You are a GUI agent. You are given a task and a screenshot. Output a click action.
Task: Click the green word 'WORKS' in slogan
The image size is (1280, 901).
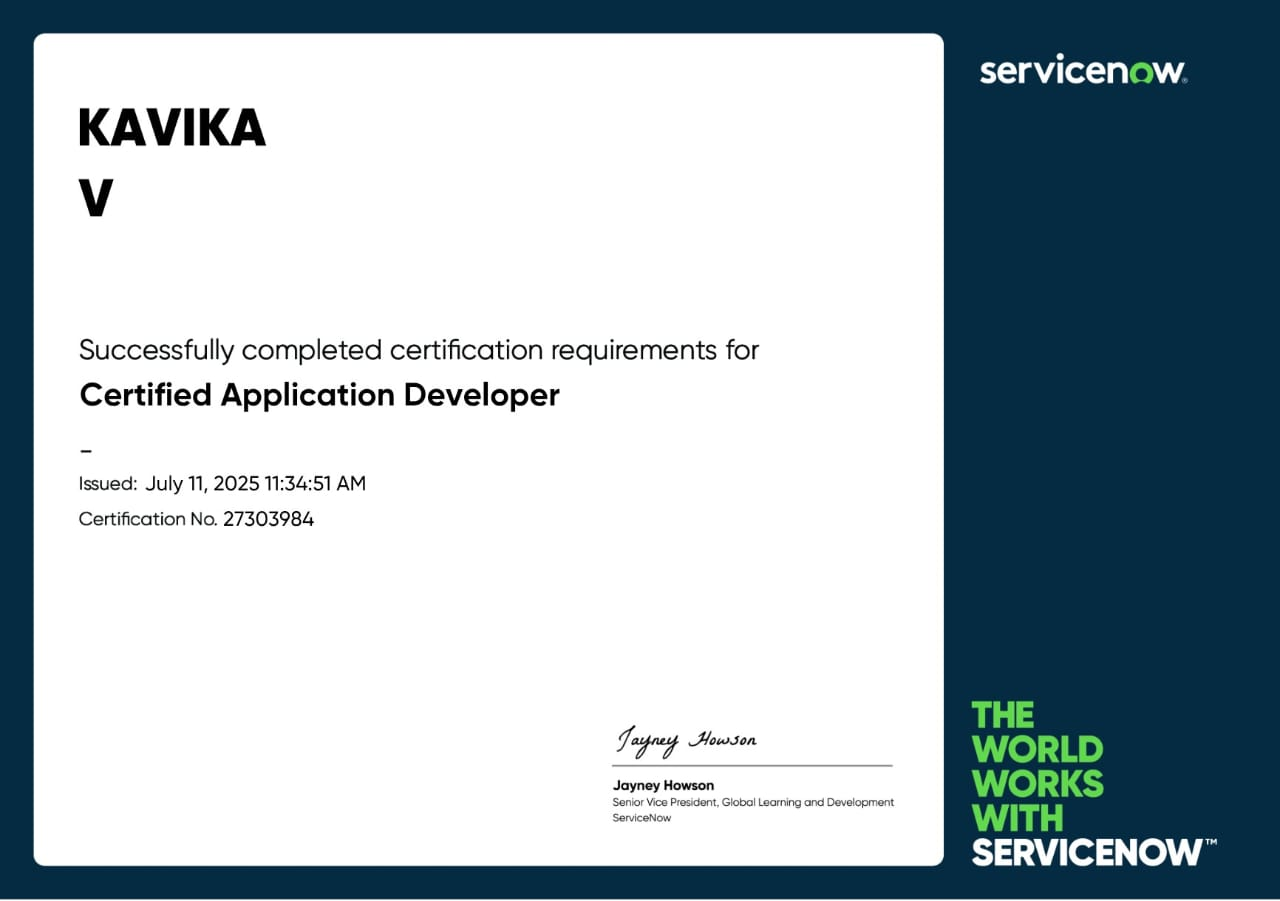[x=1037, y=784]
